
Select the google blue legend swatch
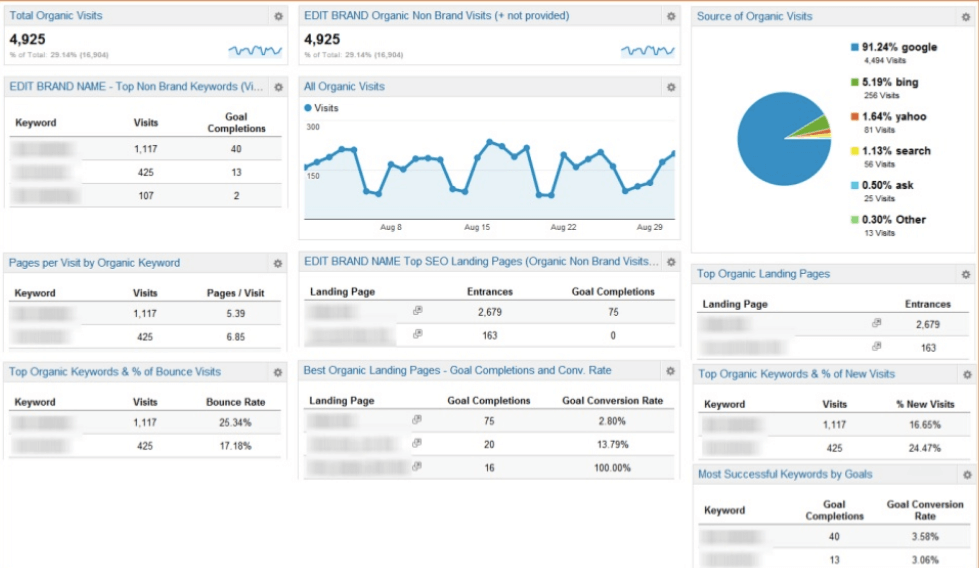(x=855, y=47)
